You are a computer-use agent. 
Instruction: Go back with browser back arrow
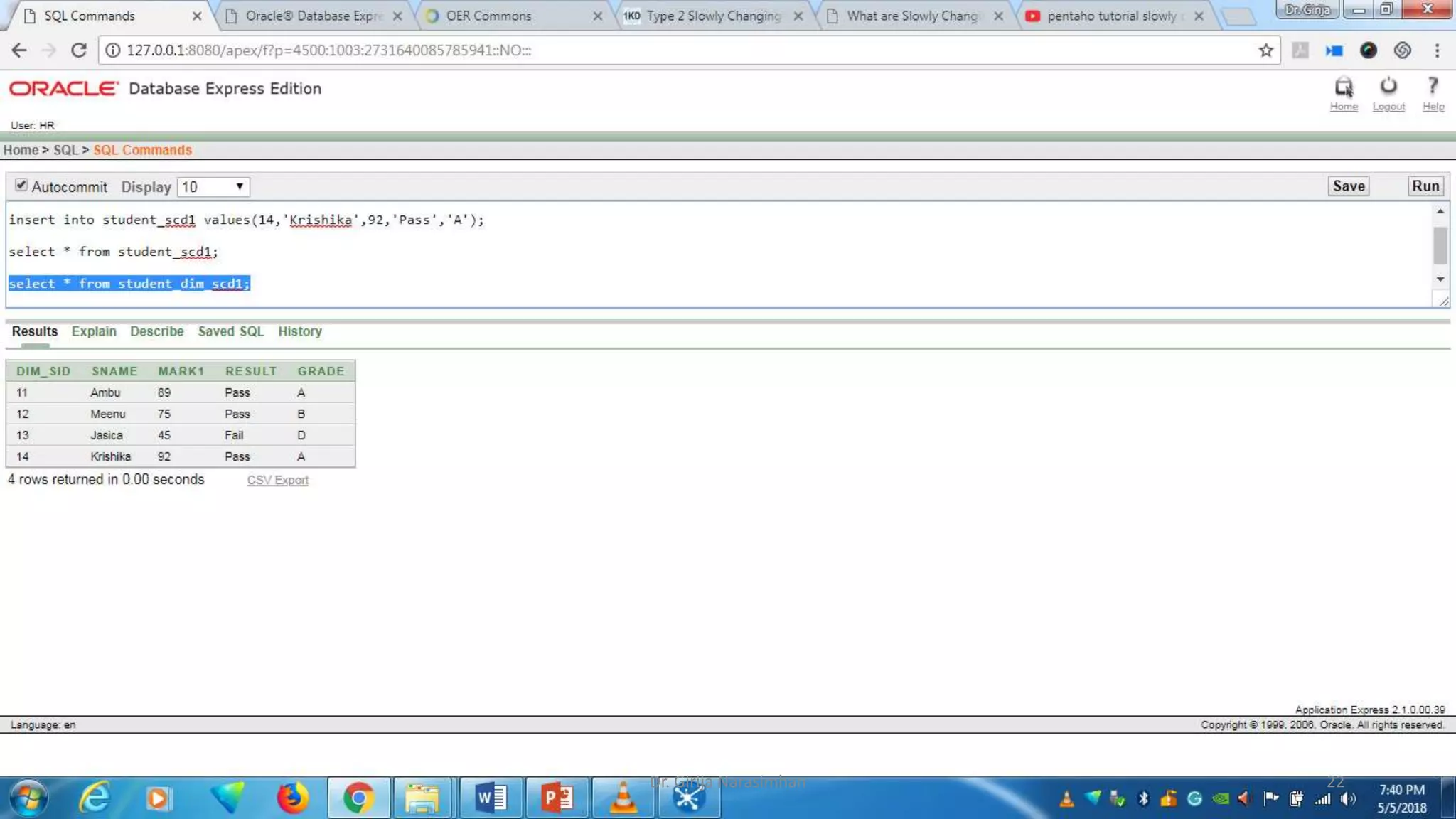point(19,50)
